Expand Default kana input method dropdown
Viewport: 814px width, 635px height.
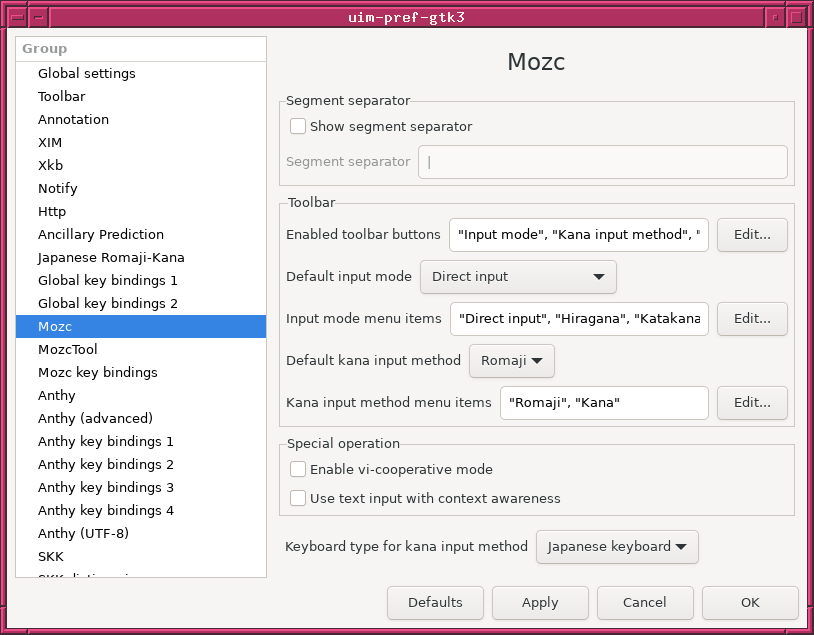511,360
